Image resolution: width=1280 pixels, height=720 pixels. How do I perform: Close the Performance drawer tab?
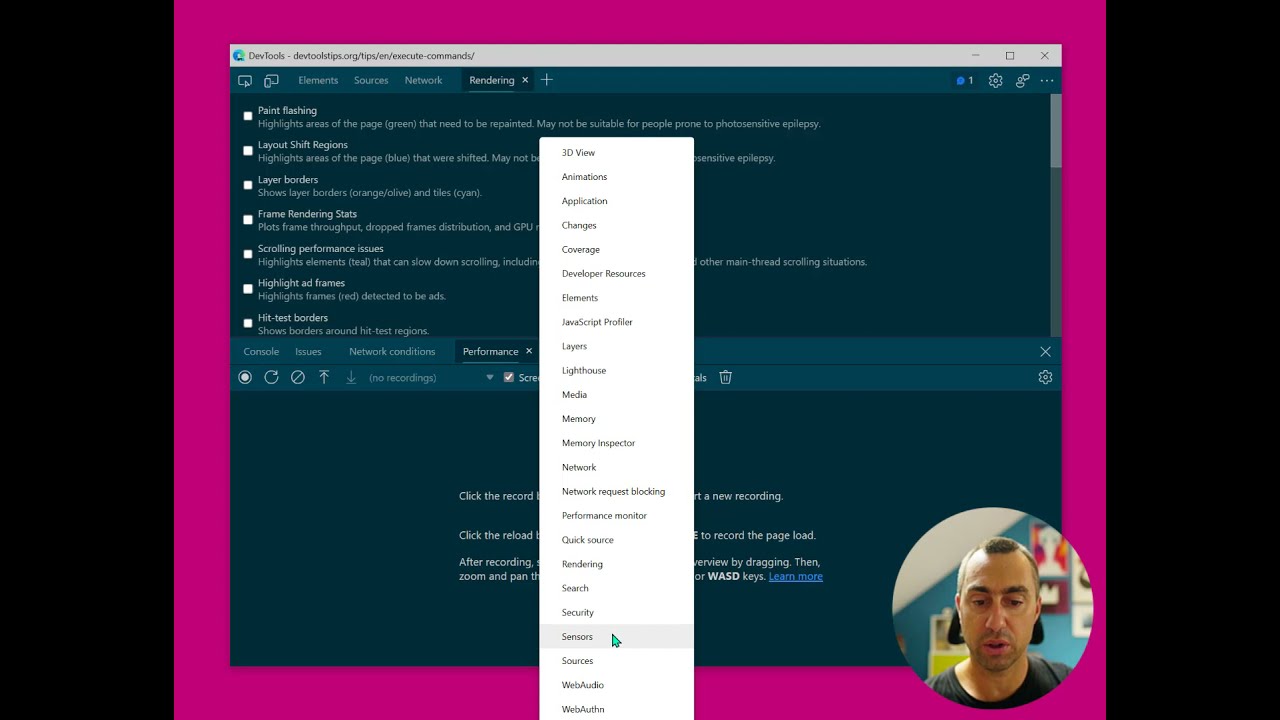pos(529,351)
